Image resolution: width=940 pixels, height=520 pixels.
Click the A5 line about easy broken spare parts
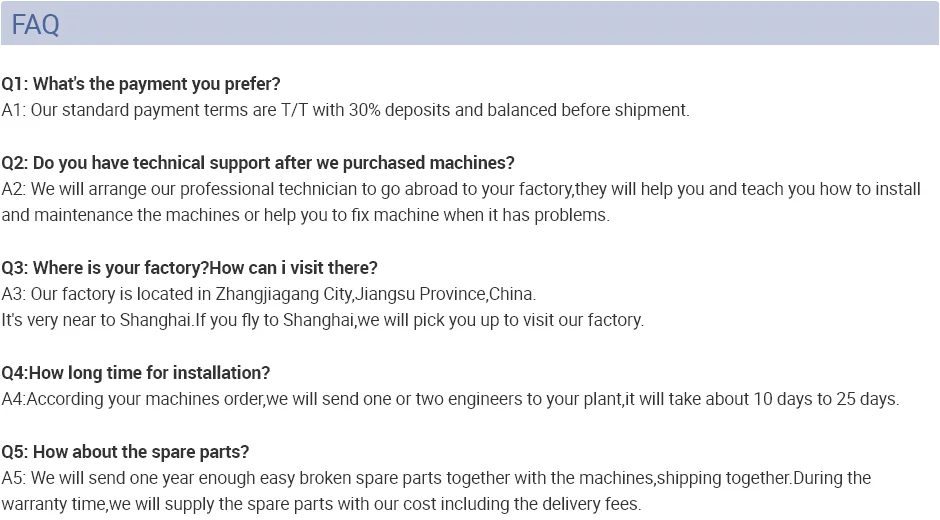pos(435,478)
